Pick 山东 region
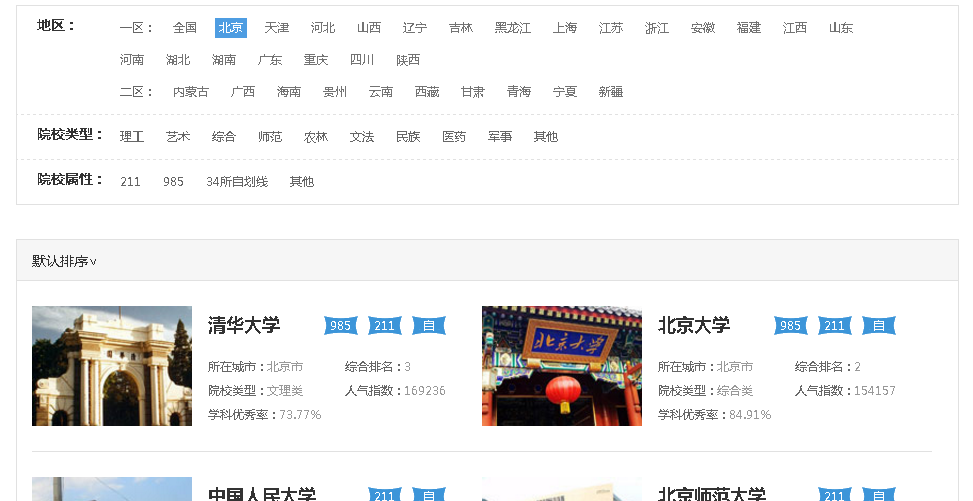 pos(841,28)
